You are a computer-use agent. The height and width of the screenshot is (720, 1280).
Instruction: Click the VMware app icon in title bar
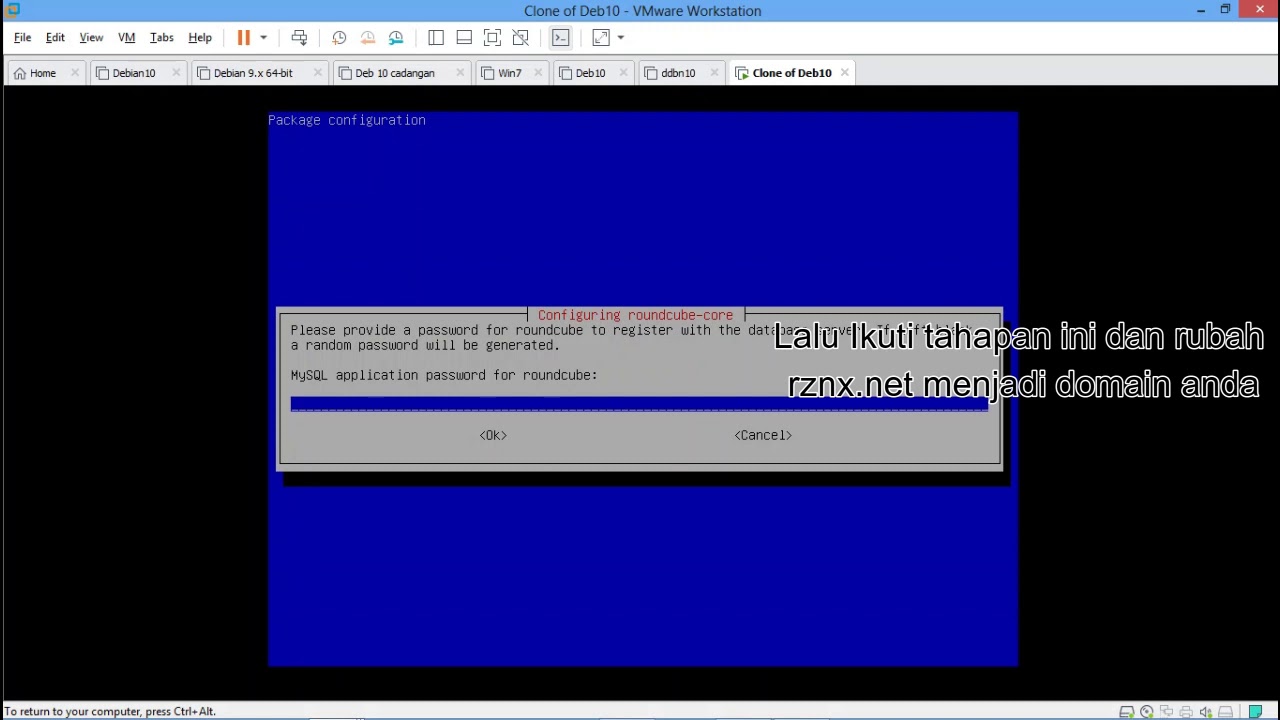(x=13, y=10)
